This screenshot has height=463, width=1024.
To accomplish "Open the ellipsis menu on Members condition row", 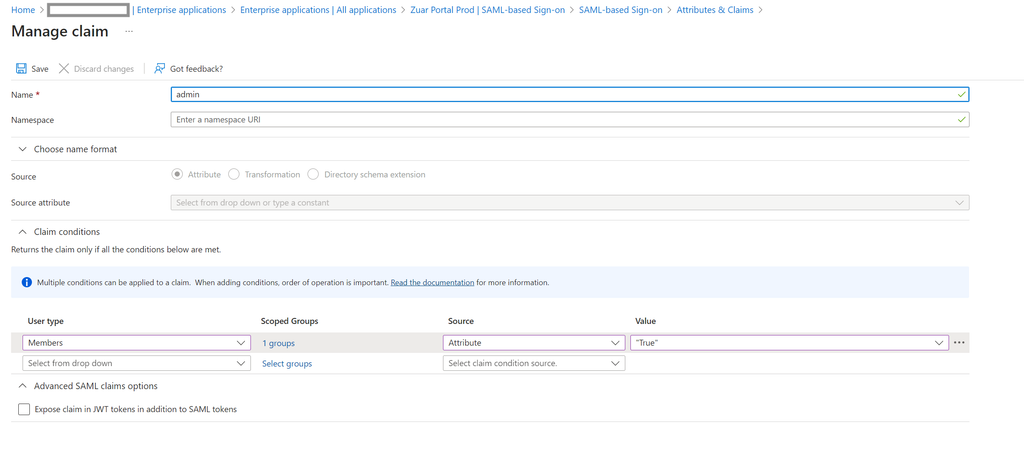I will [x=959, y=343].
